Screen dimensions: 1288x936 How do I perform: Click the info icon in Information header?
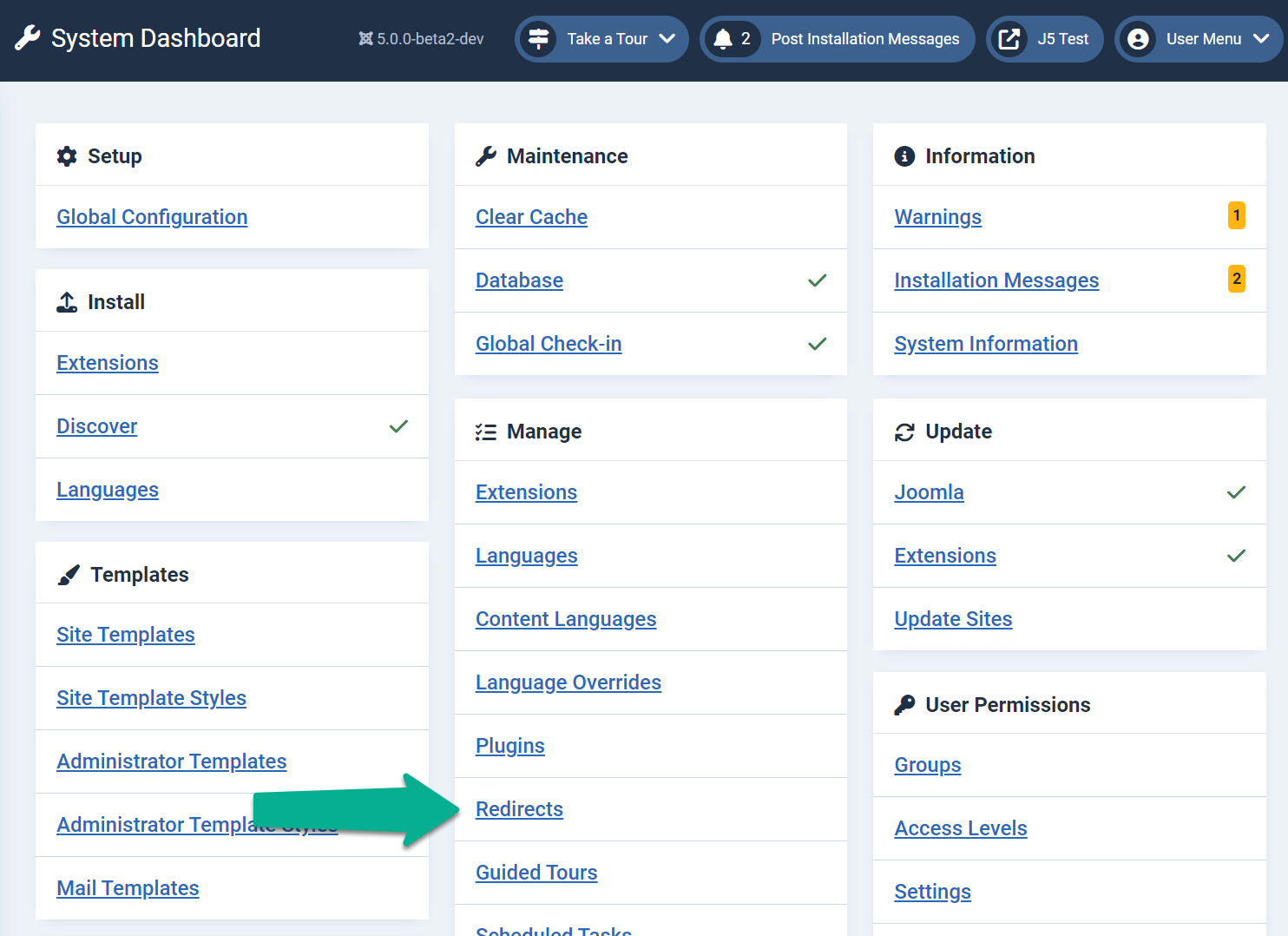(904, 156)
